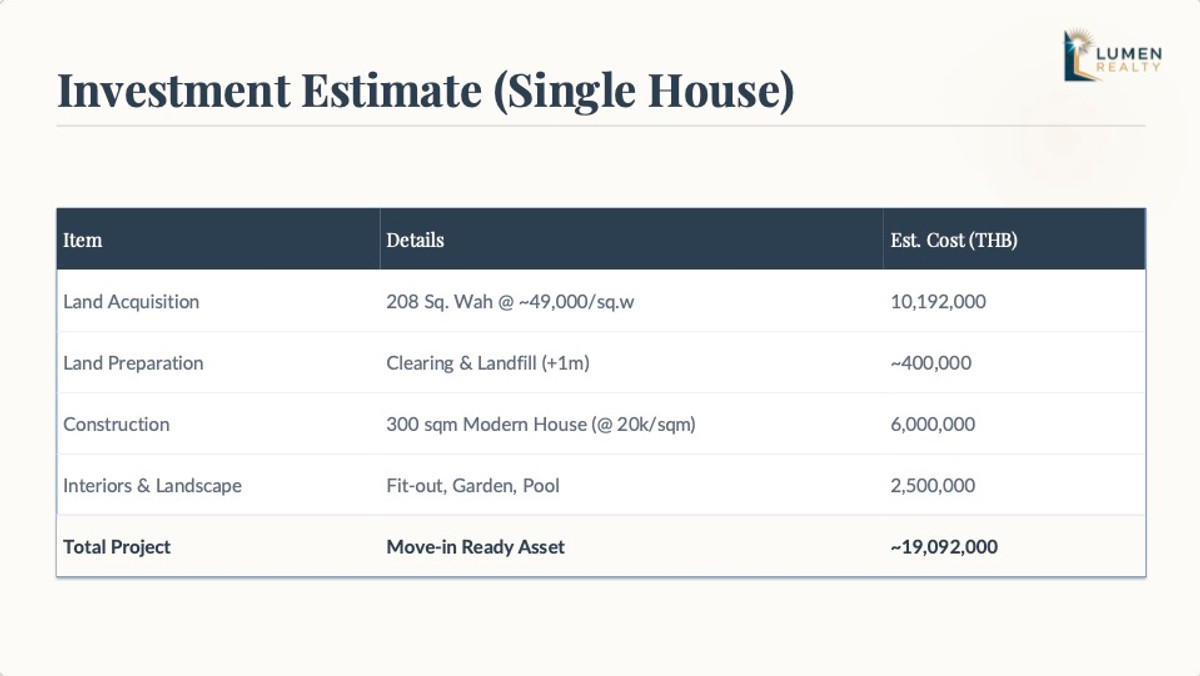
Task: Click the 6,000,000 cost value
Action: coord(932,425)
